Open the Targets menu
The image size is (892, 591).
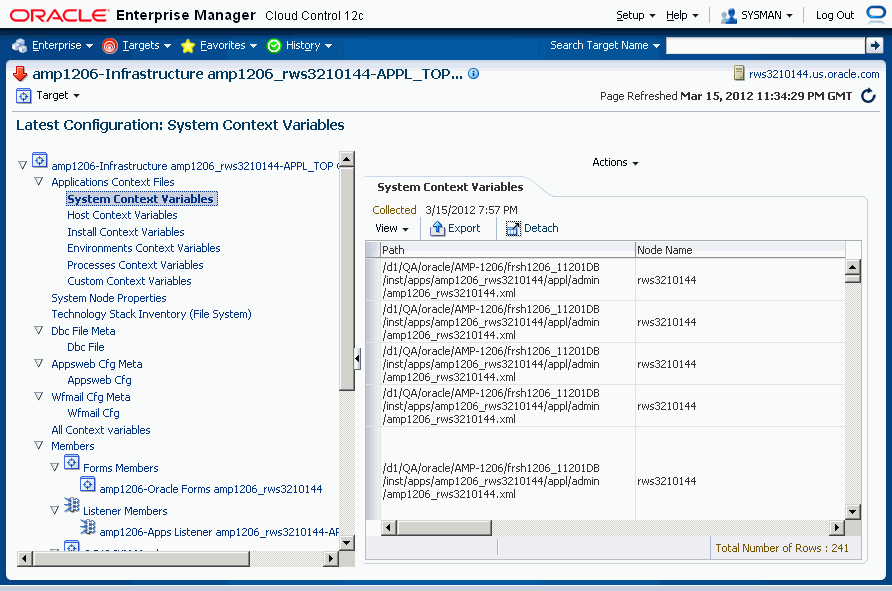(147, 46)
